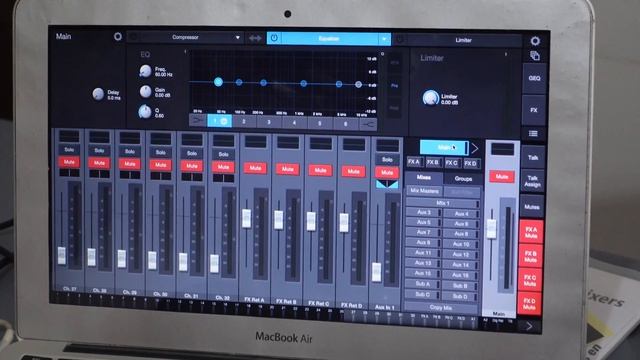
Task: Select the Main mix button
Action: click(x=444, y=147)
